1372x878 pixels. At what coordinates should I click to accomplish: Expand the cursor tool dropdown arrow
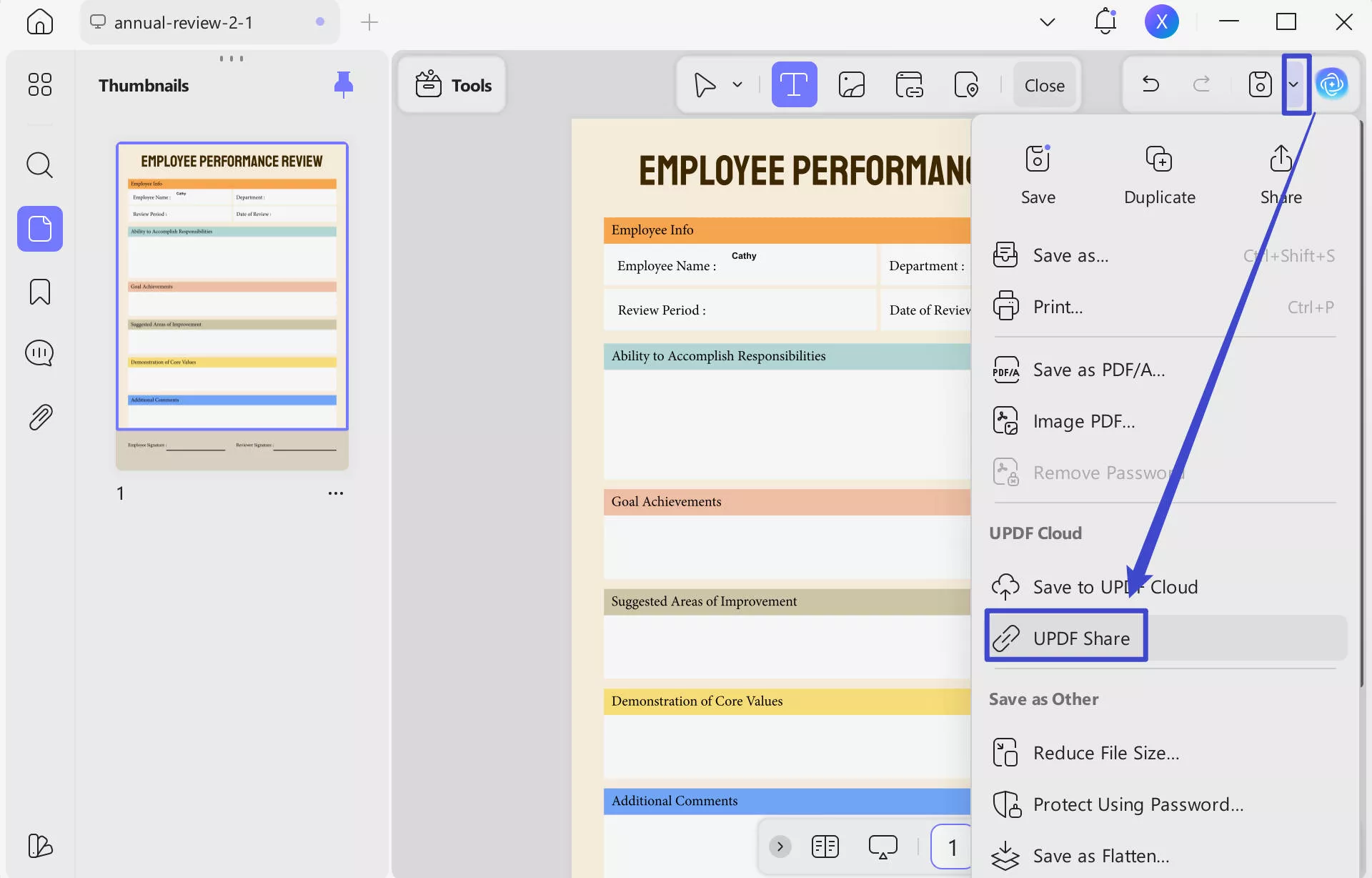pos(737,85)
